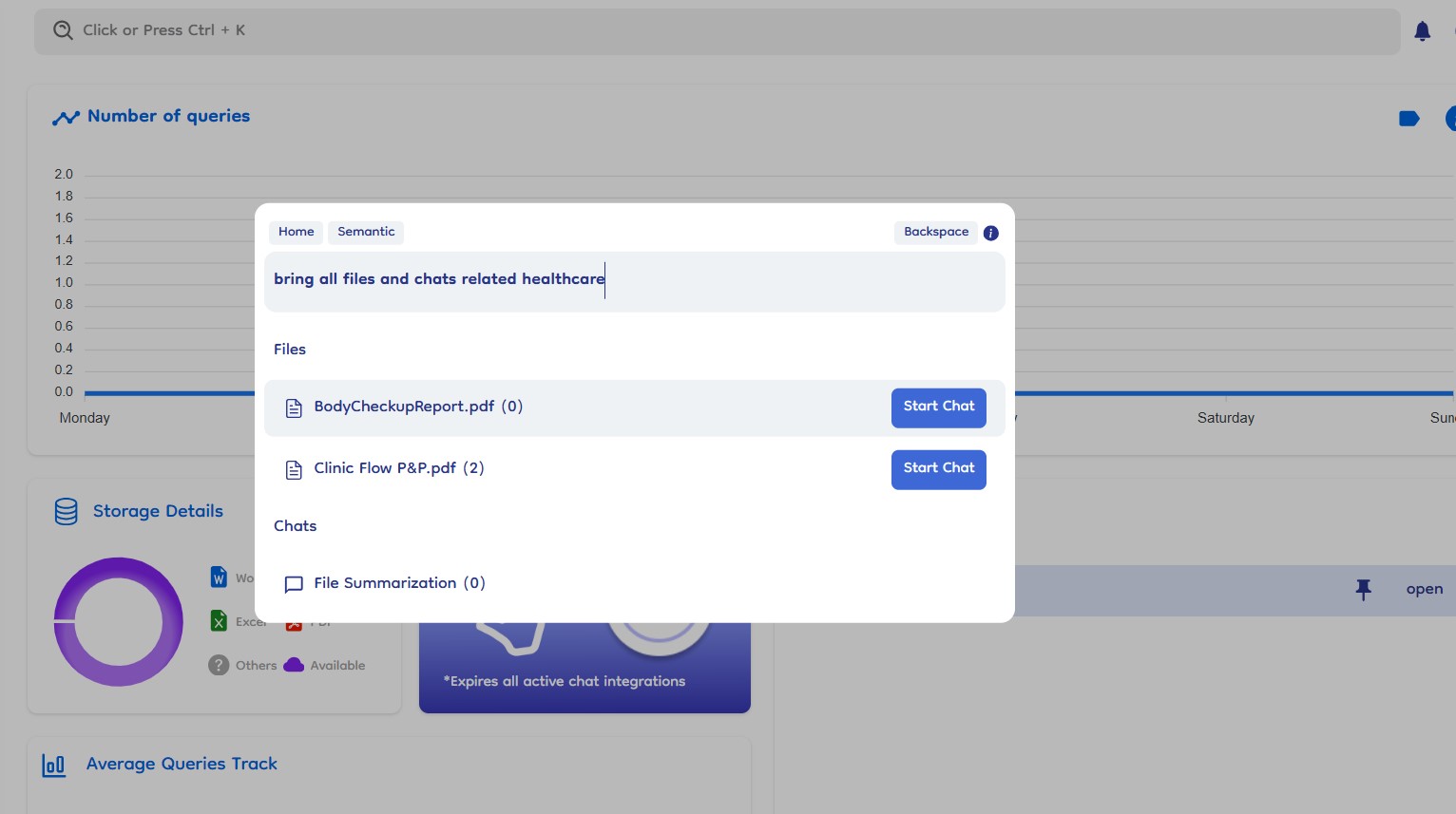The image size is (1456, 814).
Task: Select the Semantic search tab
Action: click(366, 232)
